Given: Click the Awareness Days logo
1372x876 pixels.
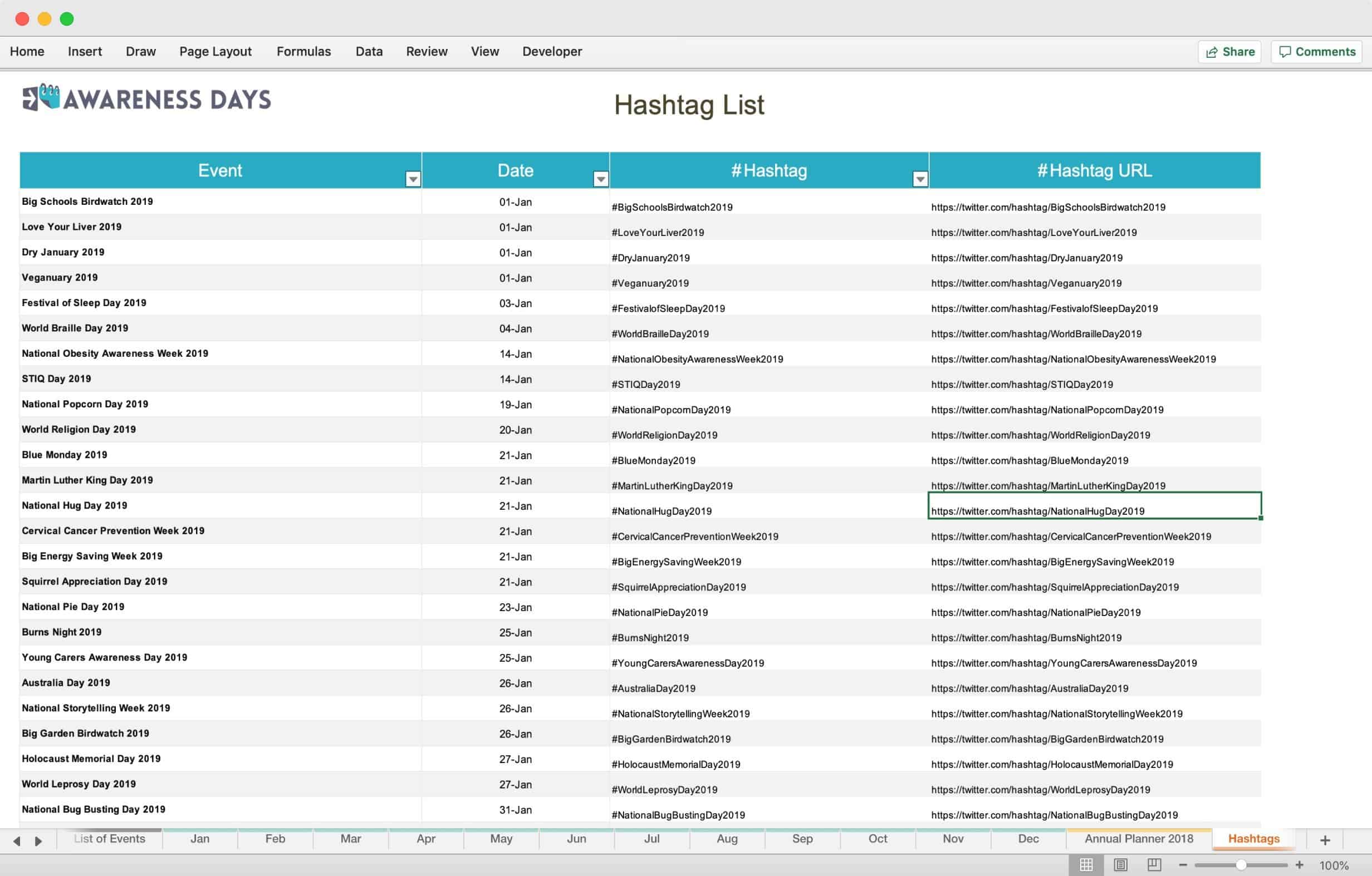Looking at the screenshot, I should [x=146, y=99].
